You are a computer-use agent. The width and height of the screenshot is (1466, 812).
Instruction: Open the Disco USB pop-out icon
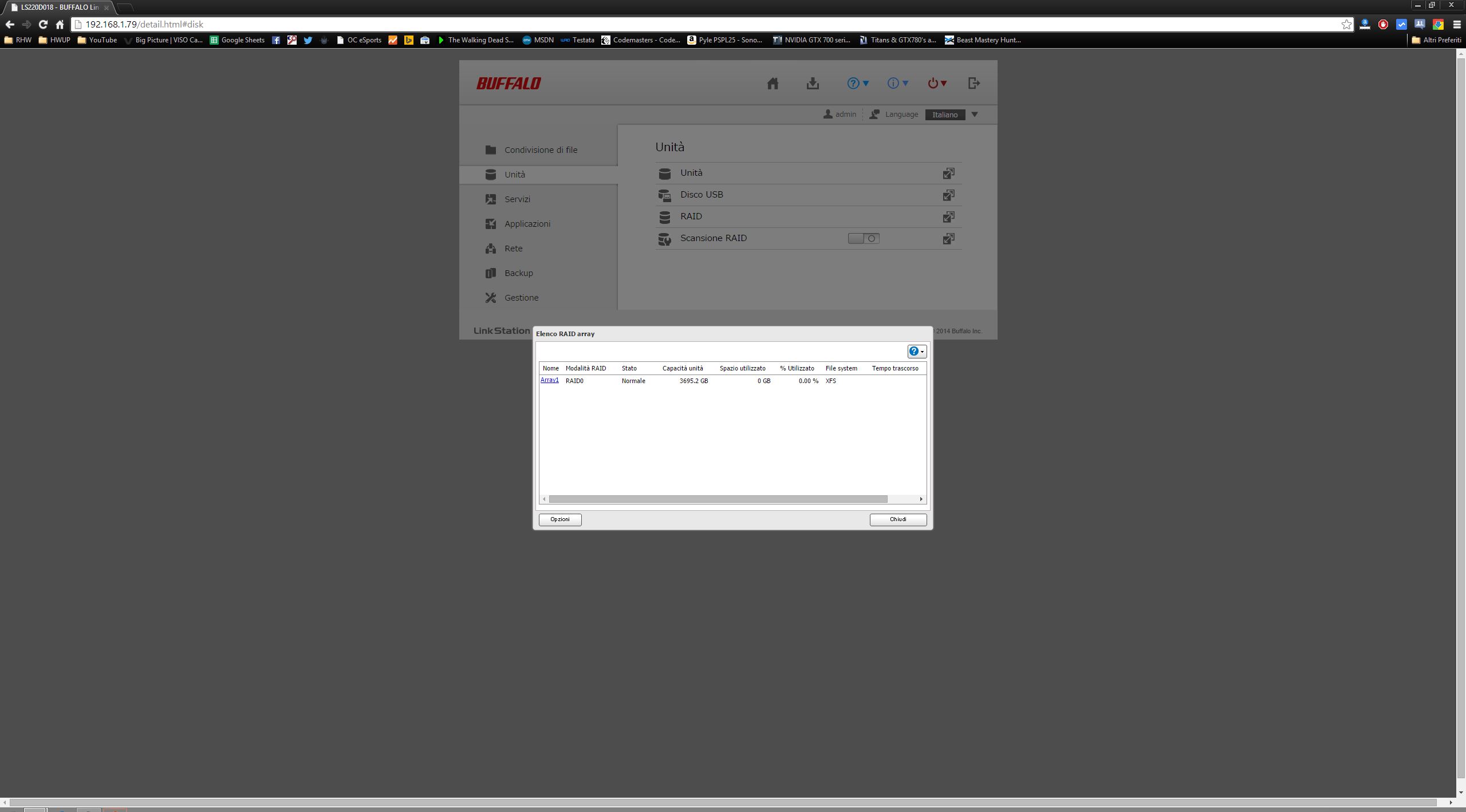click(948, 195)
